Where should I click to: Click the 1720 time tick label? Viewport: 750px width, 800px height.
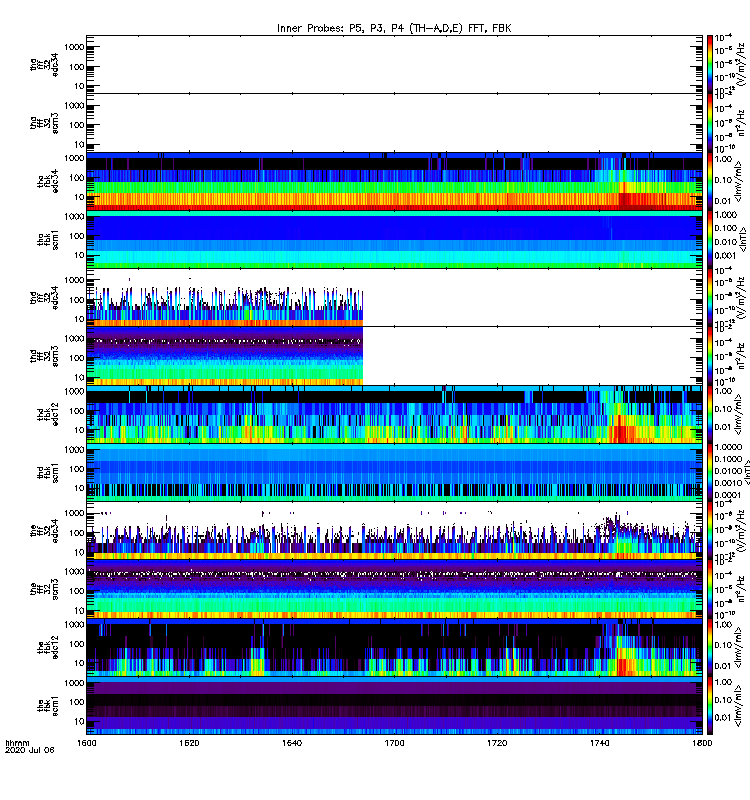coord(496,743)
